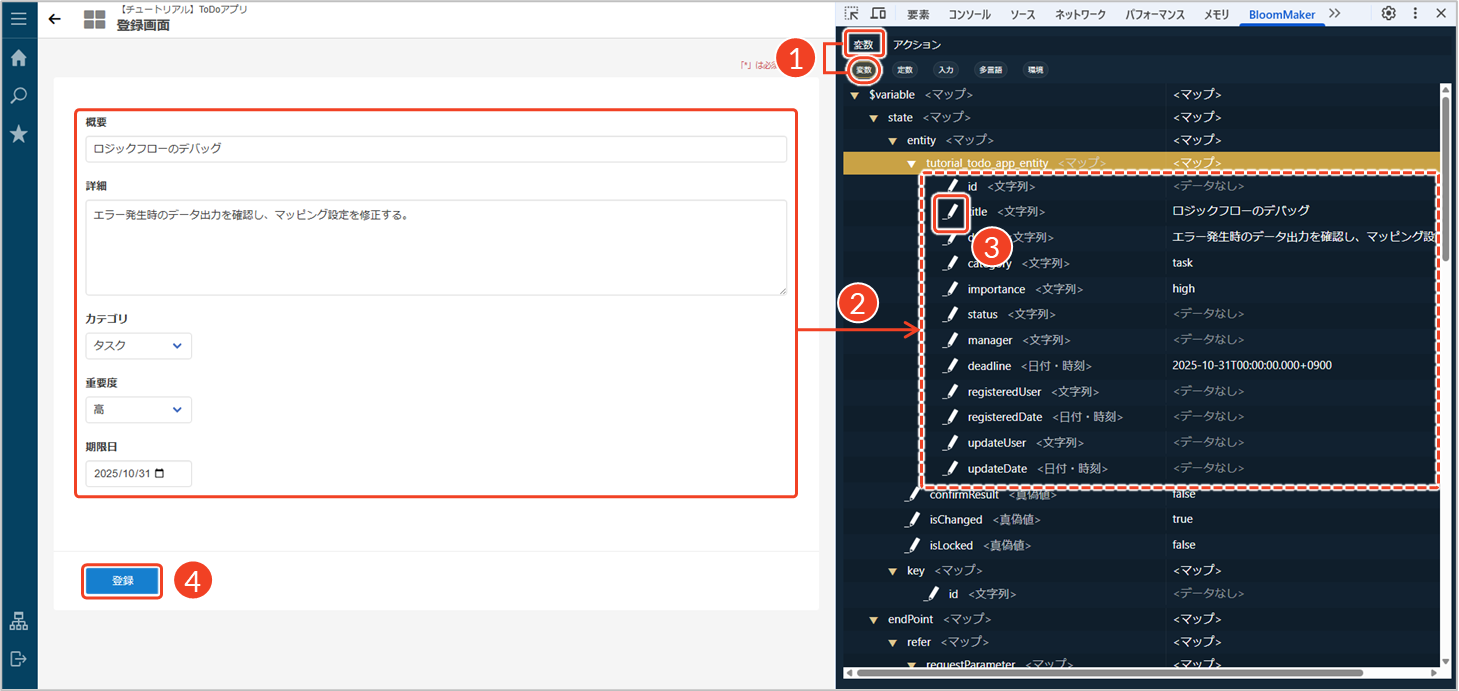Viewport: 1459px width, 691px height.
Task: Open the 重要度 dropdown showing 高
Action: click(x=138, y=410)
